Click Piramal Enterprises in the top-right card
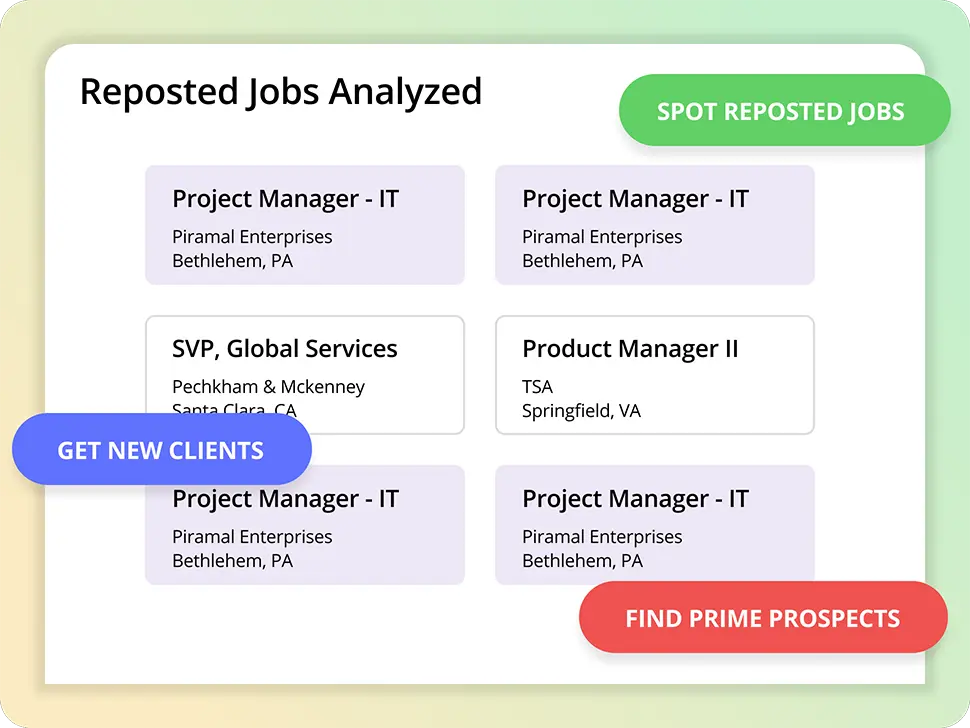Viewport: 970px width, 728px height. pos(602,237)
